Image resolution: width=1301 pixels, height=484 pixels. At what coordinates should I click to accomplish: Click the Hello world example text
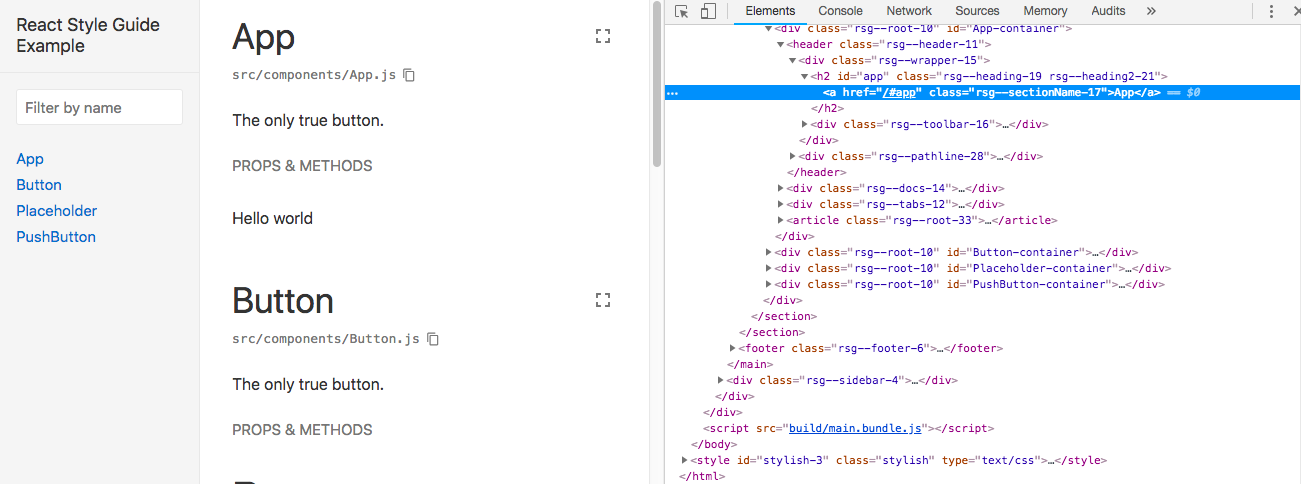click(x=272, y=218)
